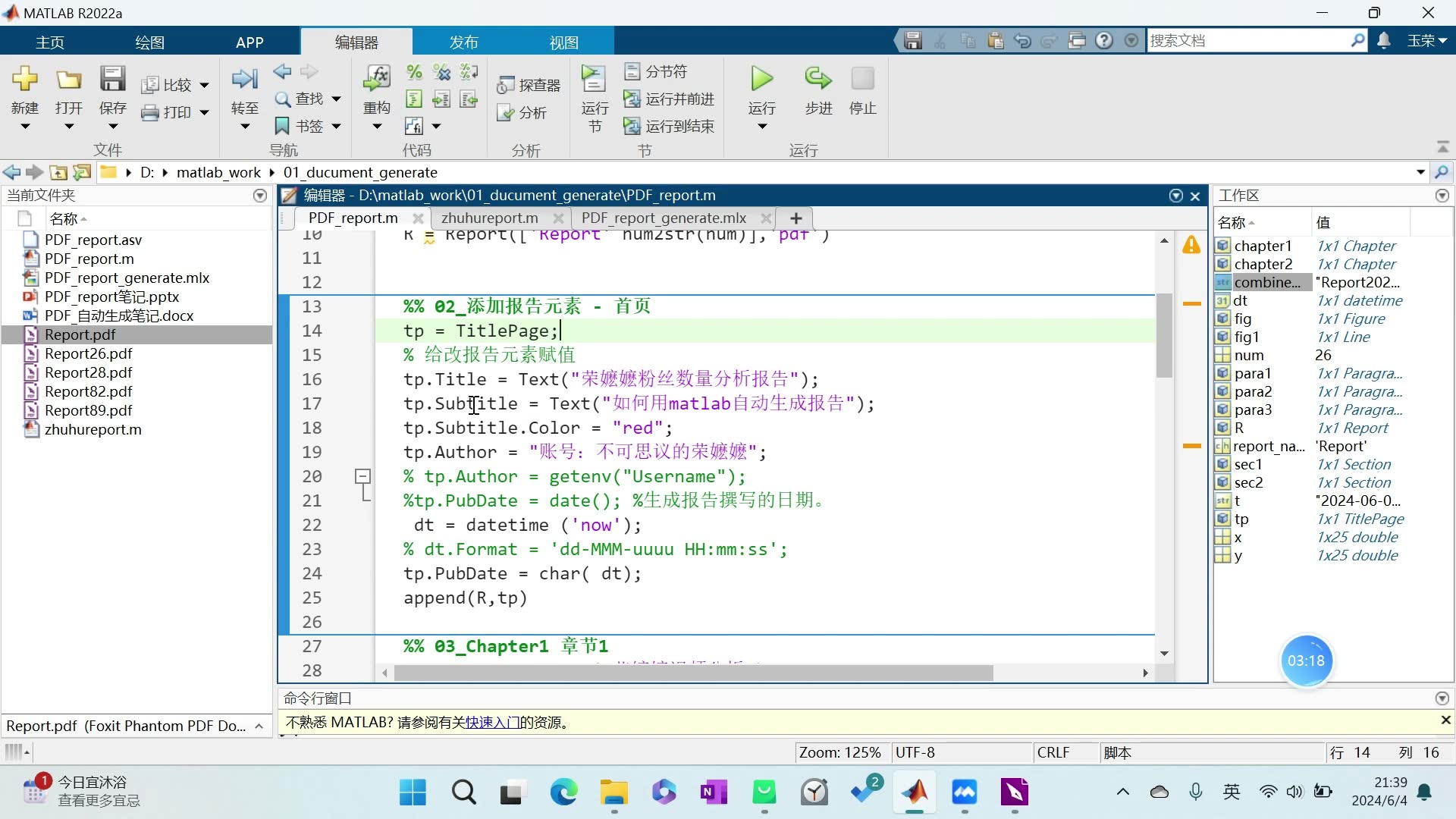The width and height of the screenshot is (1456, 819).
Task: Open Microsoft Edge from the taskbar
Action: (563, 792)
